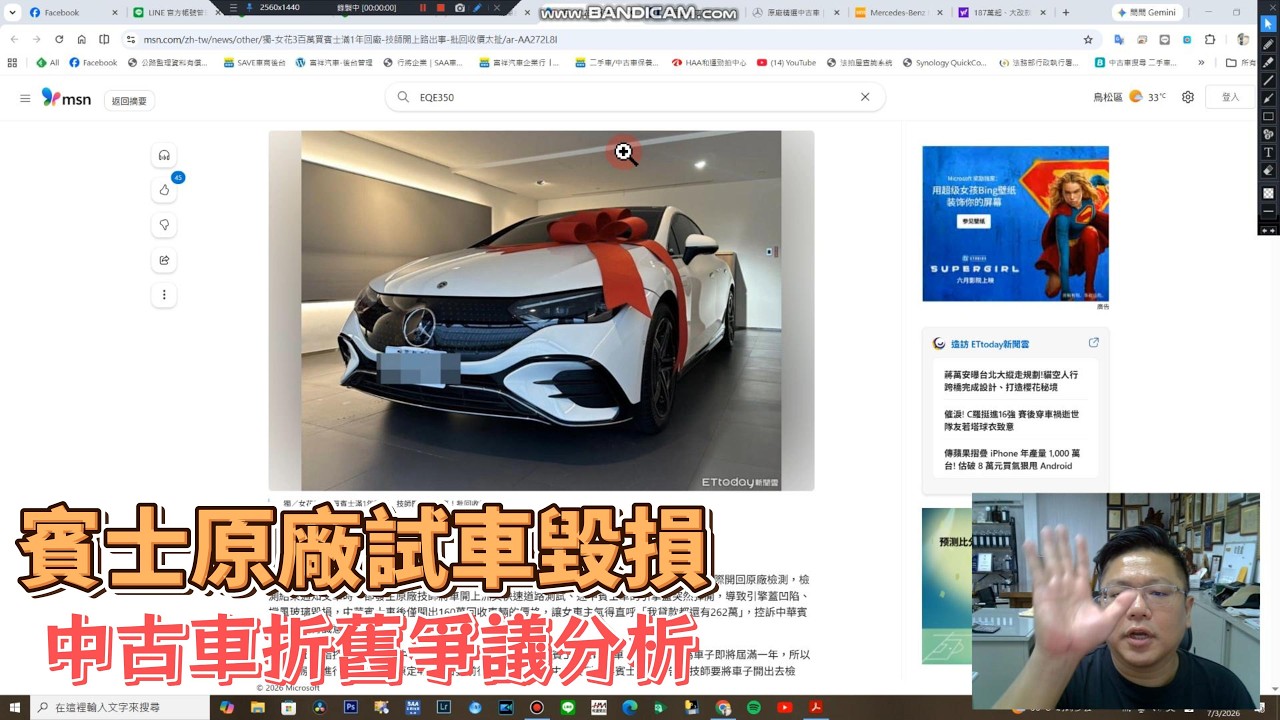Zoom the Mercedes EQE article photo
The width and height of the screenshot is (1280, 720).
541,310
